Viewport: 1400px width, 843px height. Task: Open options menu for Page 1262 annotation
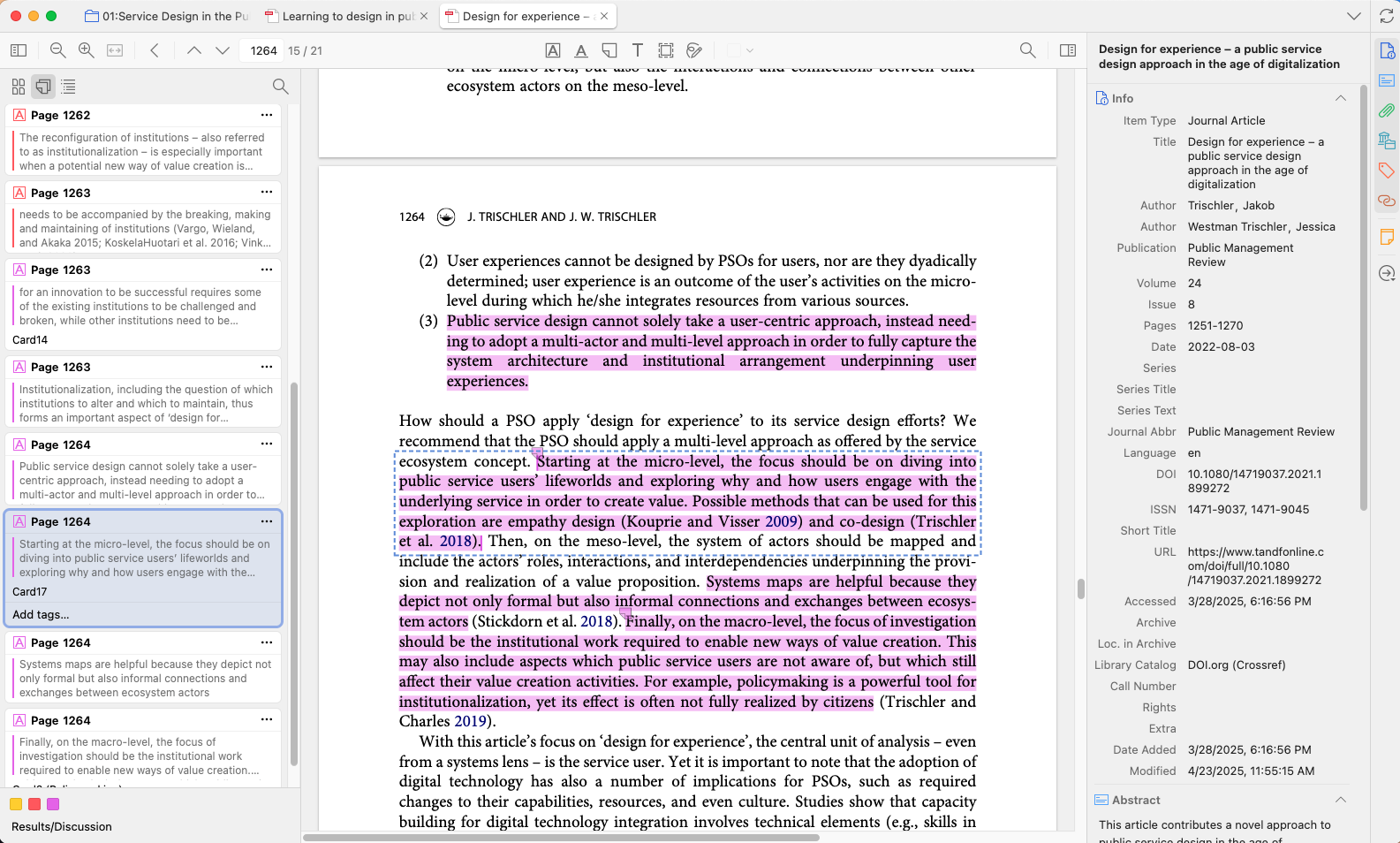(x=267, y=115)
